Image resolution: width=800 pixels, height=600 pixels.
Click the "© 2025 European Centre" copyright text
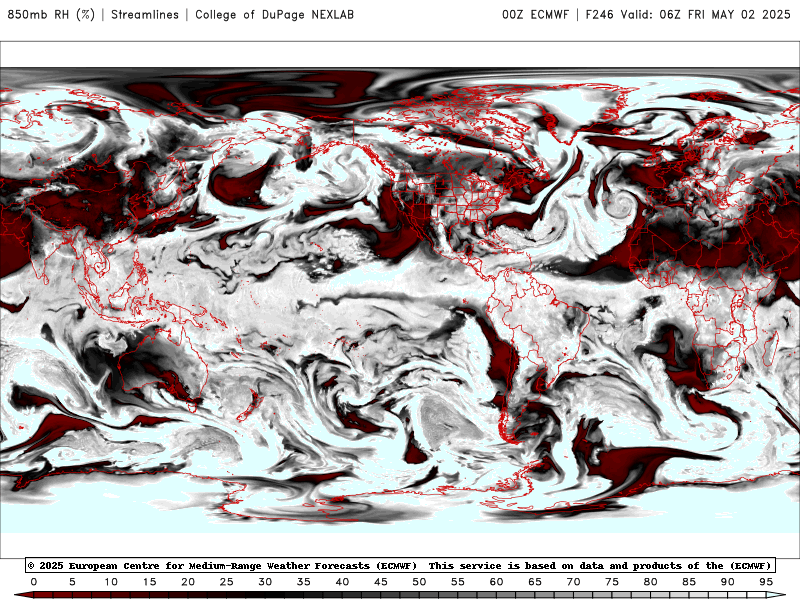[93, 565]
